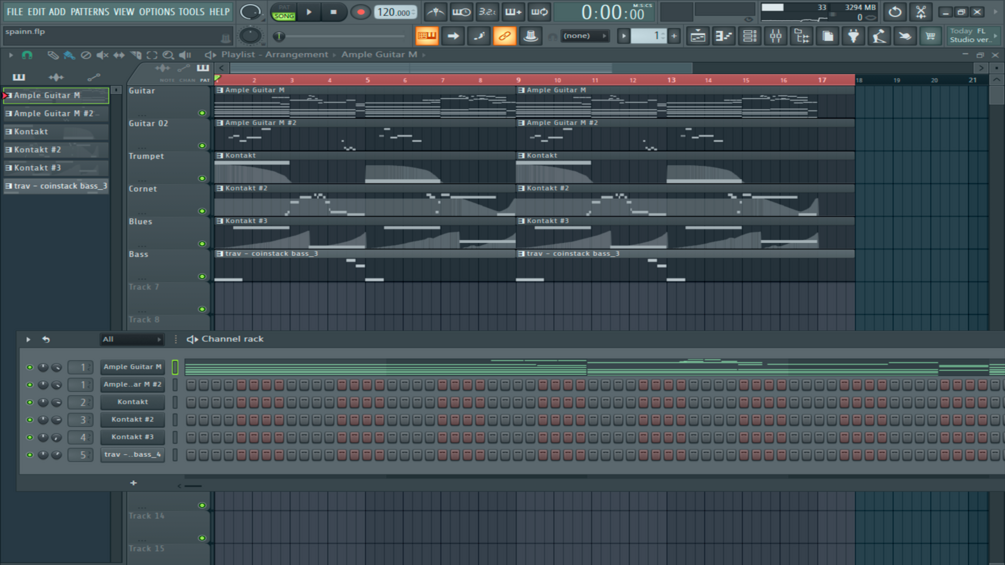Screen dimensions: 1005x565
Task: Click the Ample Guitar M channel button
Action: coord(133,367)
